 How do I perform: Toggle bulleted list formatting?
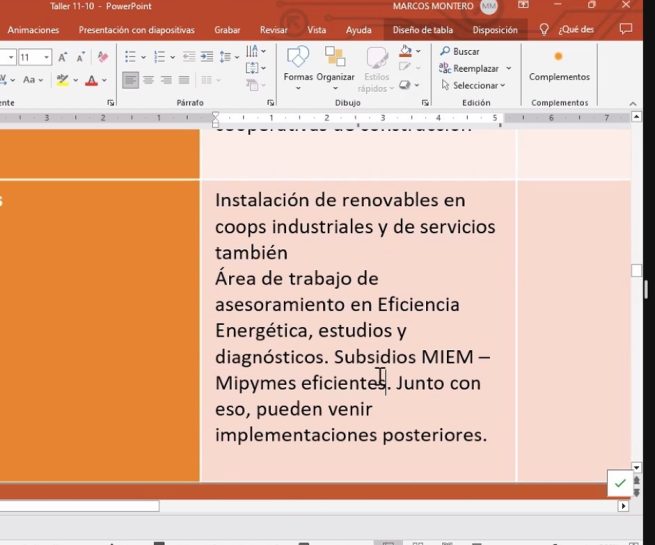coord(131,58)
